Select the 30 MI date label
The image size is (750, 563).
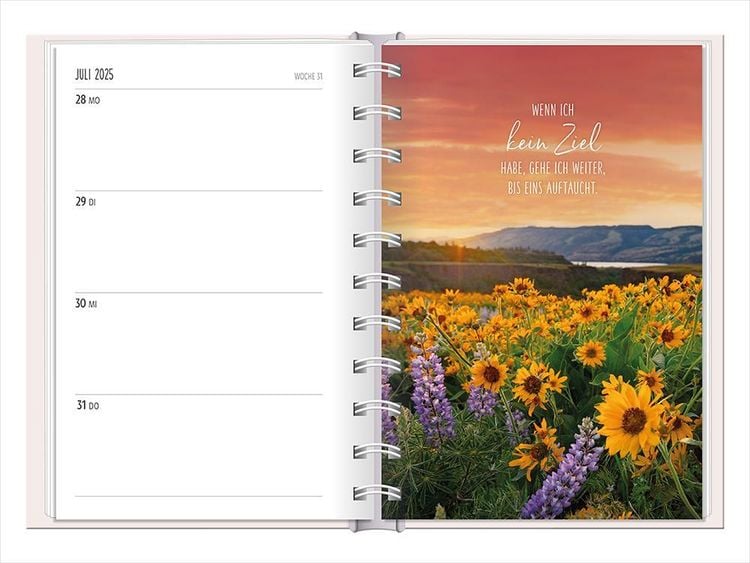[x=87, y=304]
